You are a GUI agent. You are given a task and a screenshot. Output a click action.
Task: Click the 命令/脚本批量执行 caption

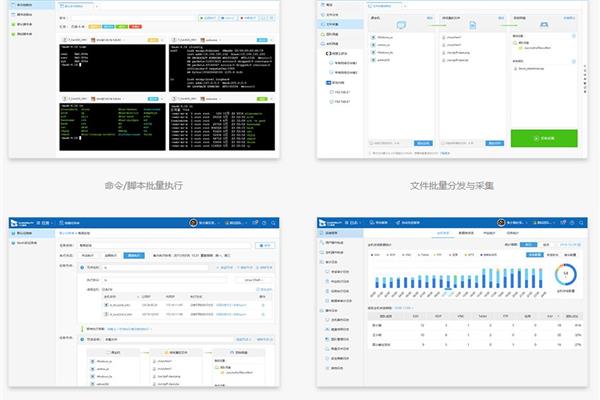[x=144, y=186]
